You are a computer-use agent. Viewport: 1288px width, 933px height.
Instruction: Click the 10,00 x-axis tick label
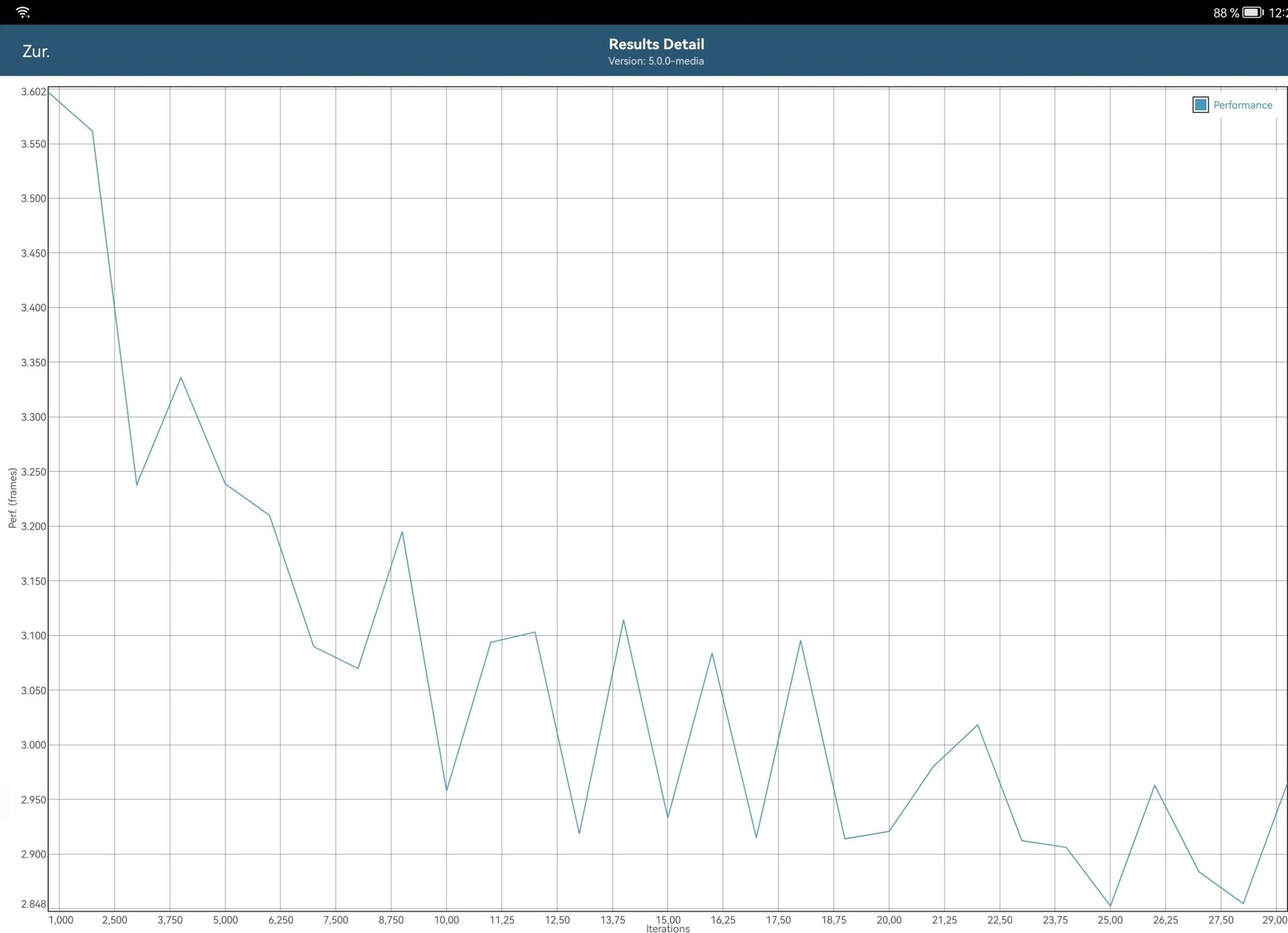446,920
